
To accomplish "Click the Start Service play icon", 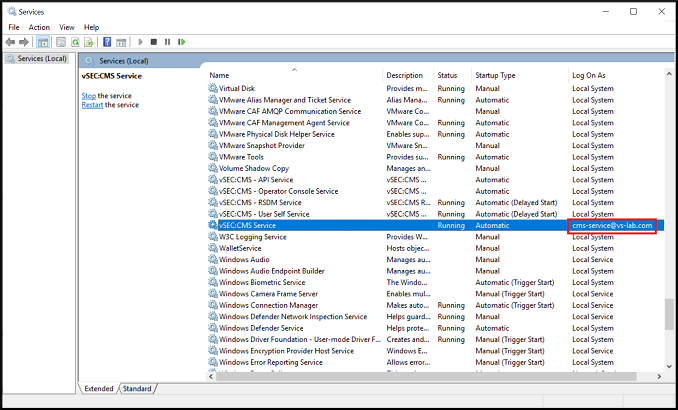I will (x=140, y=42).
